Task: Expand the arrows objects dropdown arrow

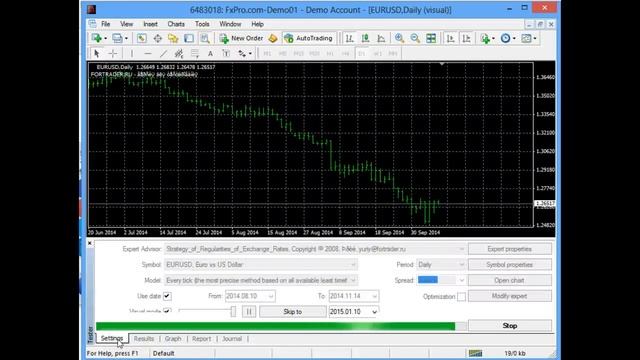Action: pyautogui.click(x=250, y=53)
